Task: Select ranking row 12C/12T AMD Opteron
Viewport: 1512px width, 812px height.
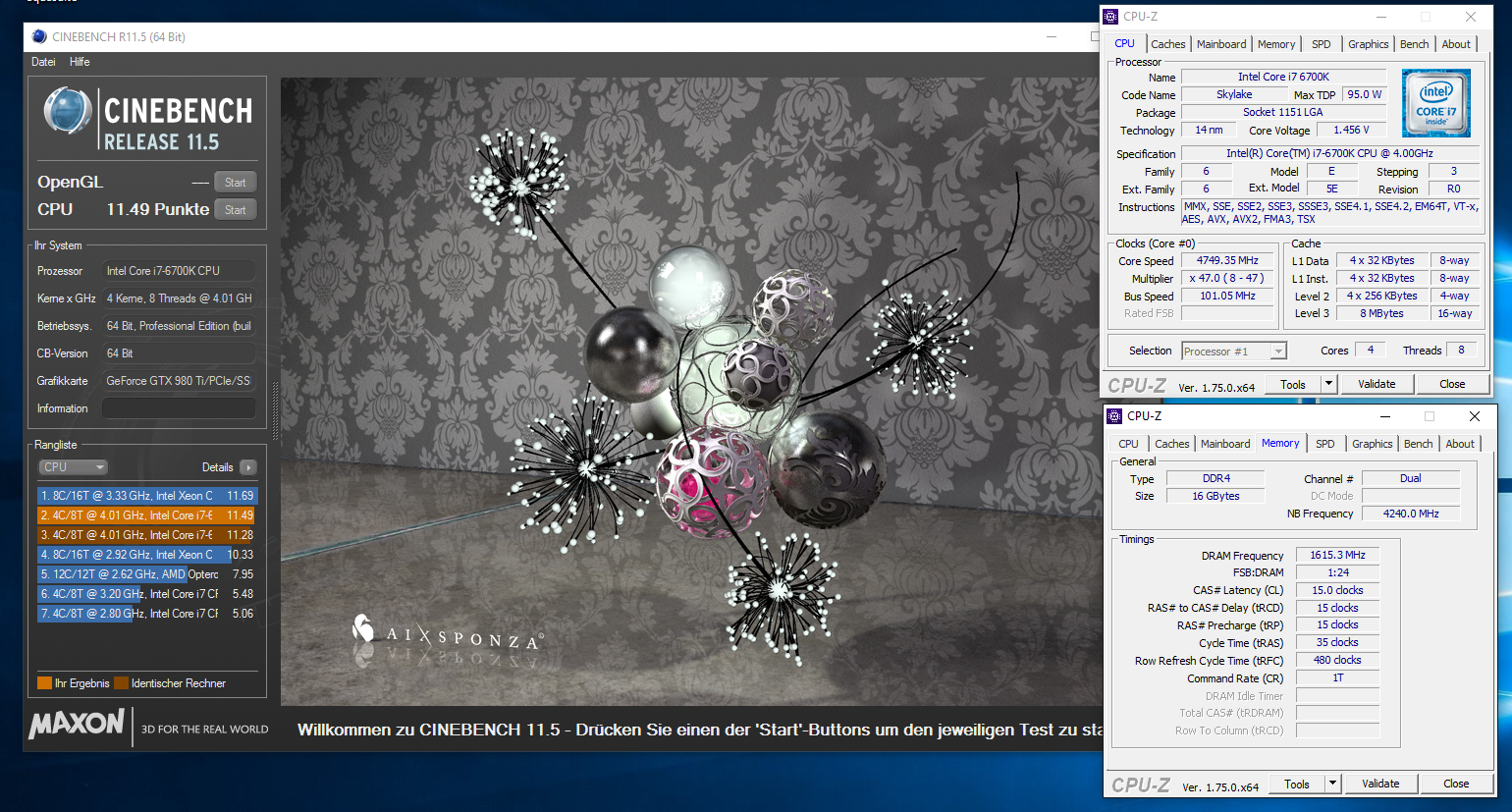Action: tap(147, 574)
